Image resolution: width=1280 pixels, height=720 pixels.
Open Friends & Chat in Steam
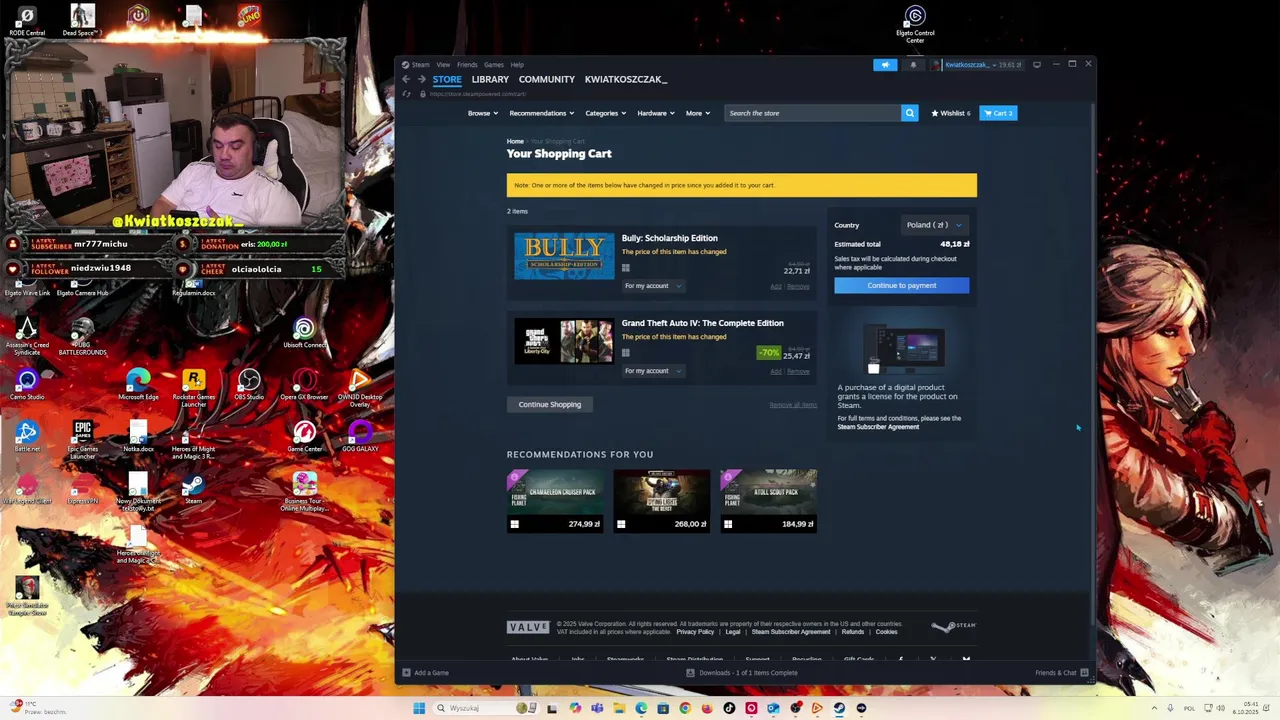point(1062,673)
